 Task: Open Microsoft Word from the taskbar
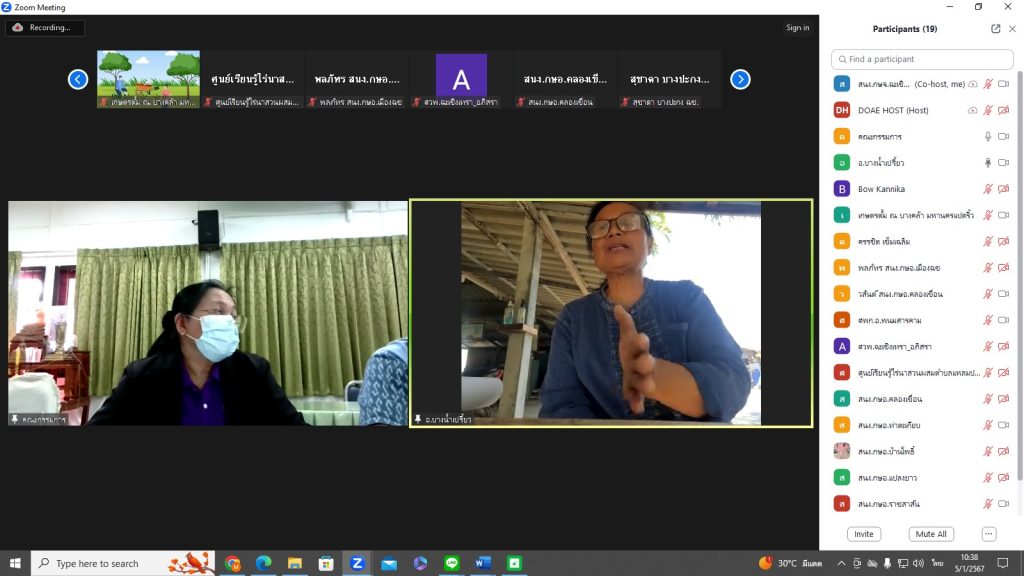point(483,563)
